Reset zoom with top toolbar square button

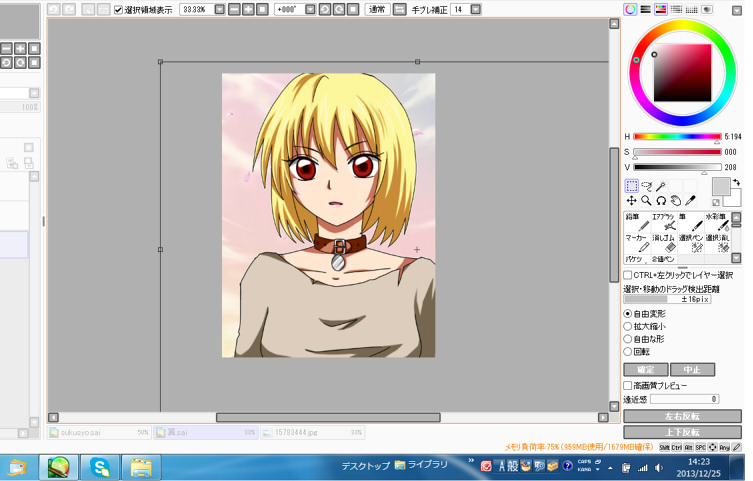pos(262,9)
